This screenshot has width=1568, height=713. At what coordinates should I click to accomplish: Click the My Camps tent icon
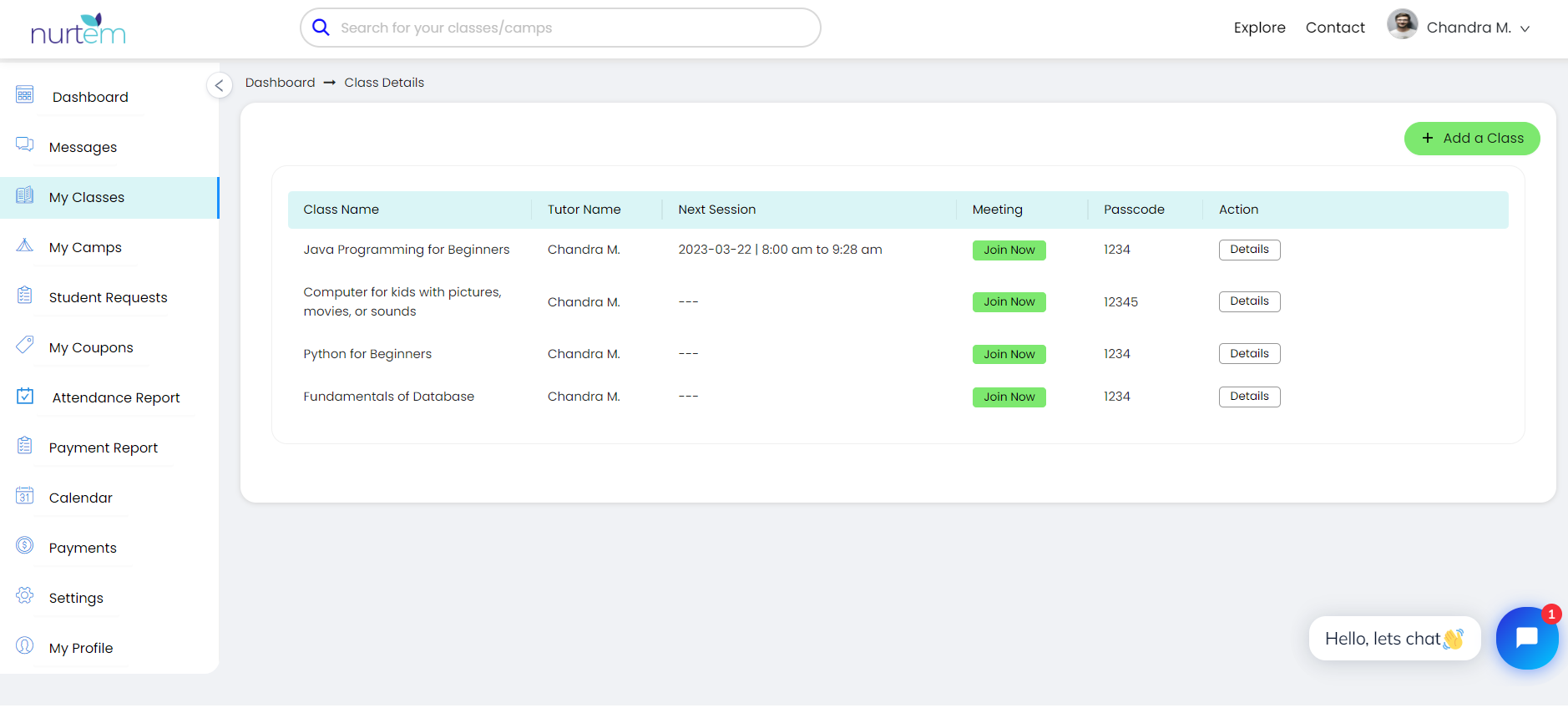[x=25, y=245]
